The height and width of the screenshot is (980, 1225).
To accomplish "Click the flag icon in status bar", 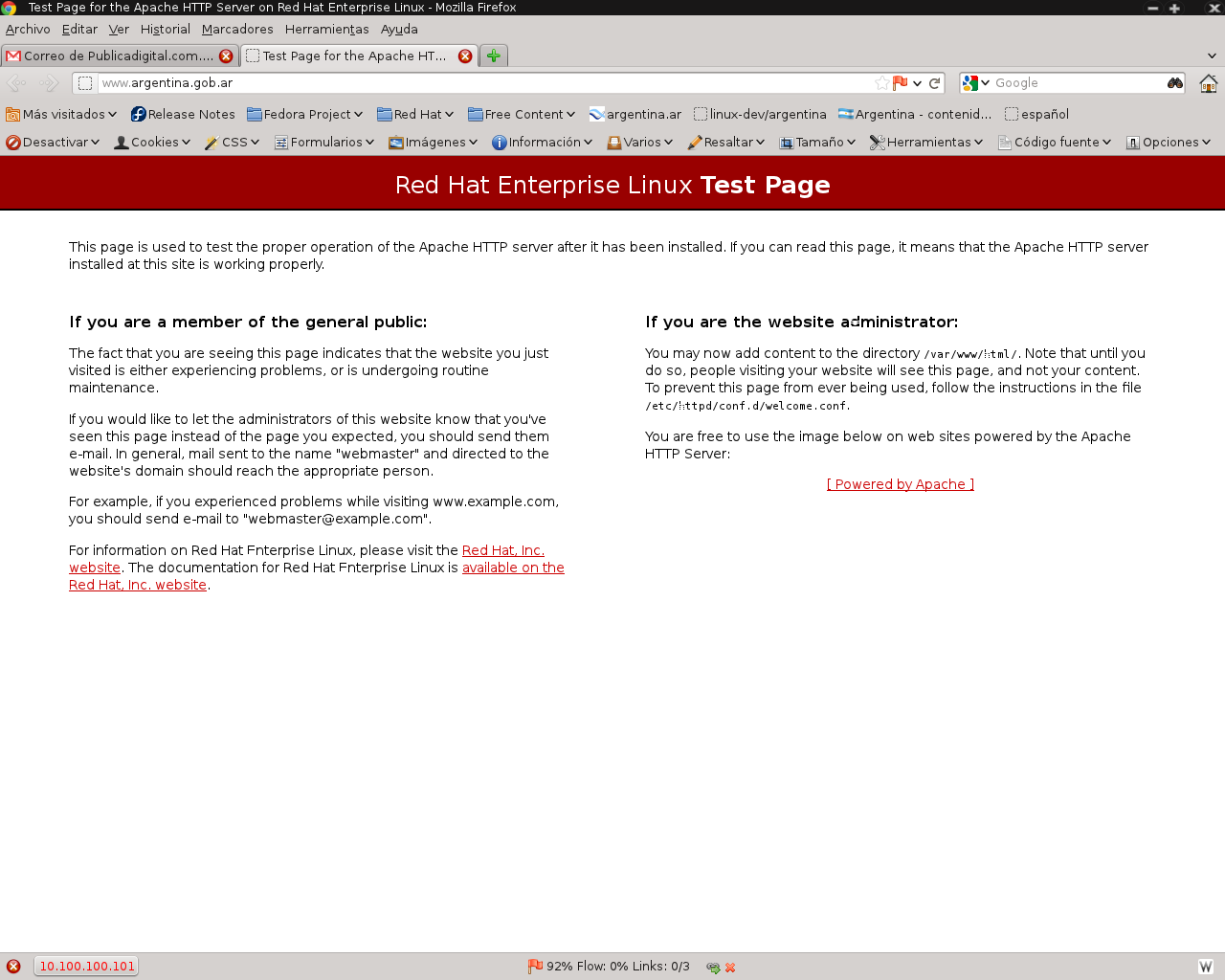I will [x=535, y=967].
